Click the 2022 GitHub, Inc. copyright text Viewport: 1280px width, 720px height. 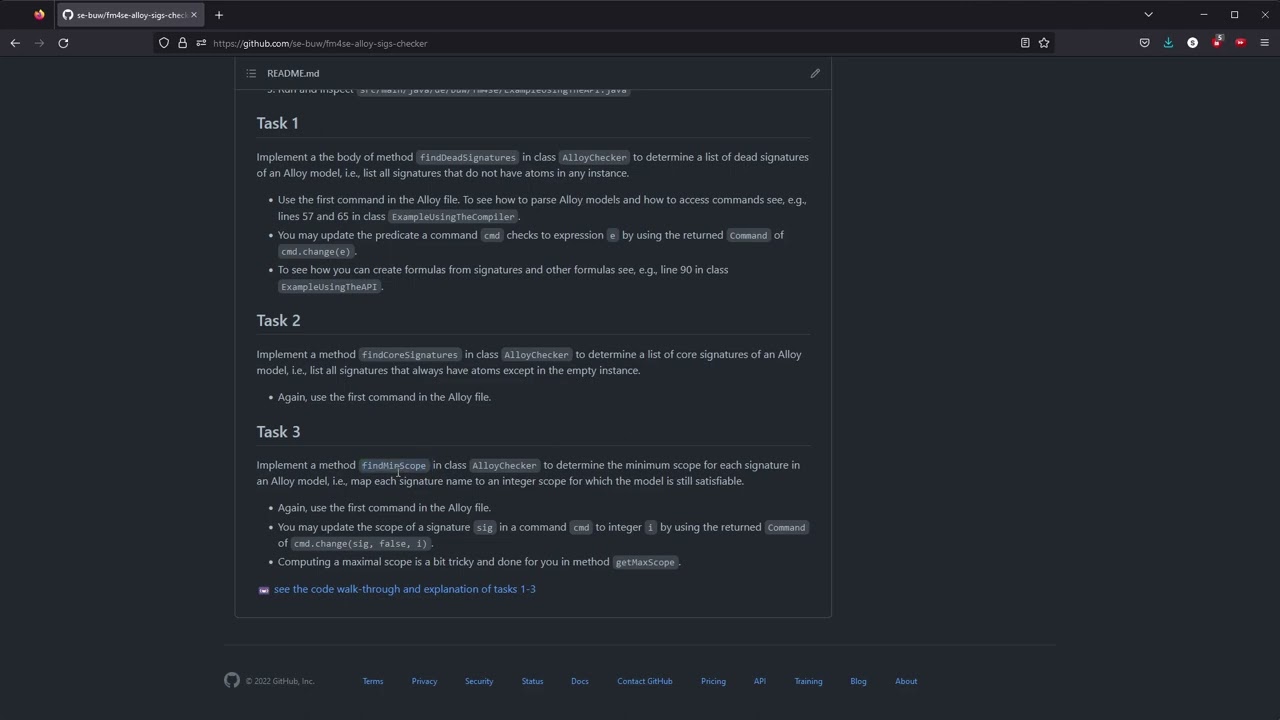point(280,681)
